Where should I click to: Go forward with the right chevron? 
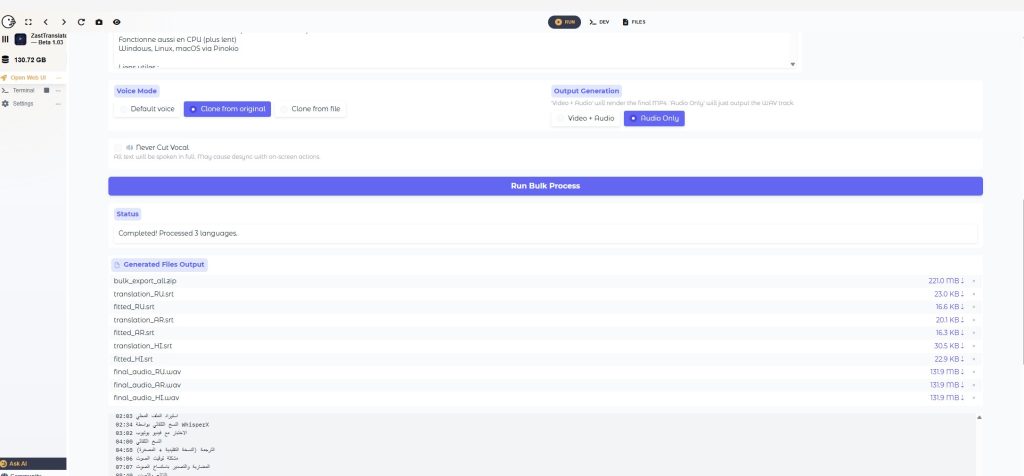[63, 22]
